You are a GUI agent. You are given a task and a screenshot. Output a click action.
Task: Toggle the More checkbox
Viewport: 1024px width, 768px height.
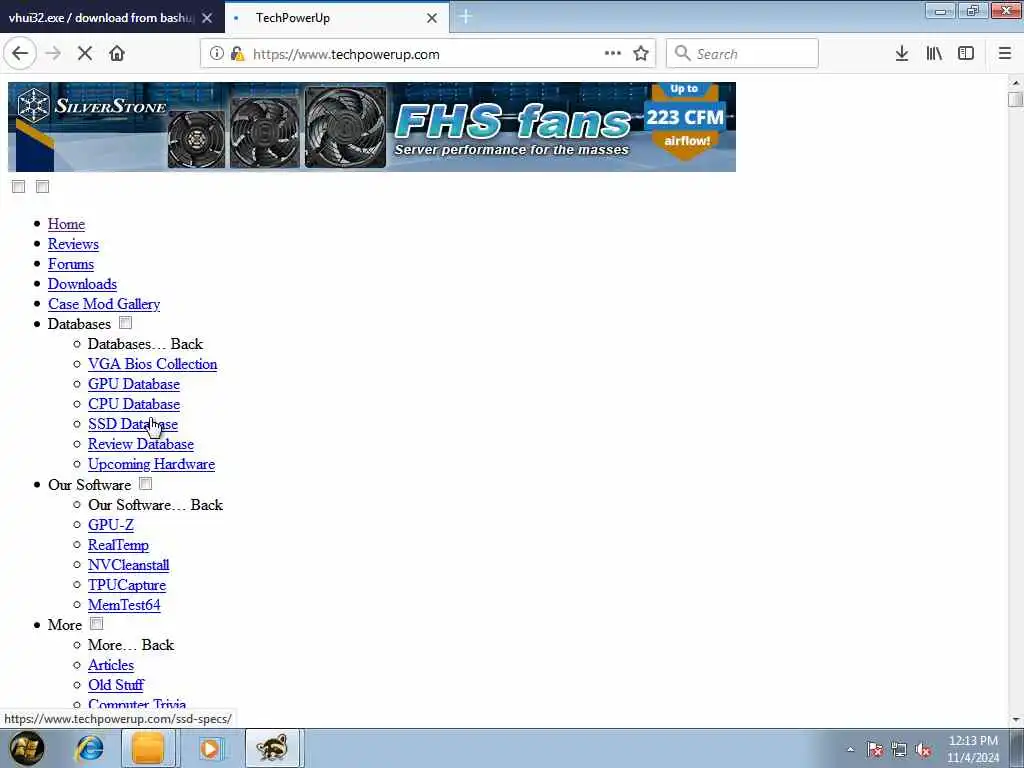pos(97,624)
